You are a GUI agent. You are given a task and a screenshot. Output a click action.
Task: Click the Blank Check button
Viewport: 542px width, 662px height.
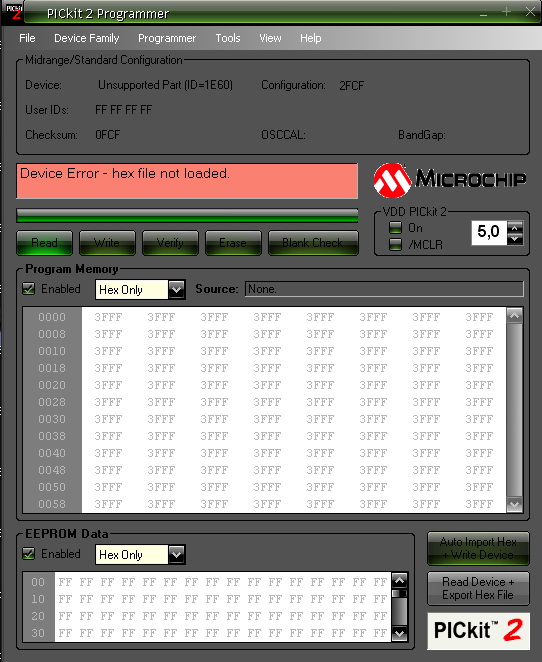[x=313, y=243]
